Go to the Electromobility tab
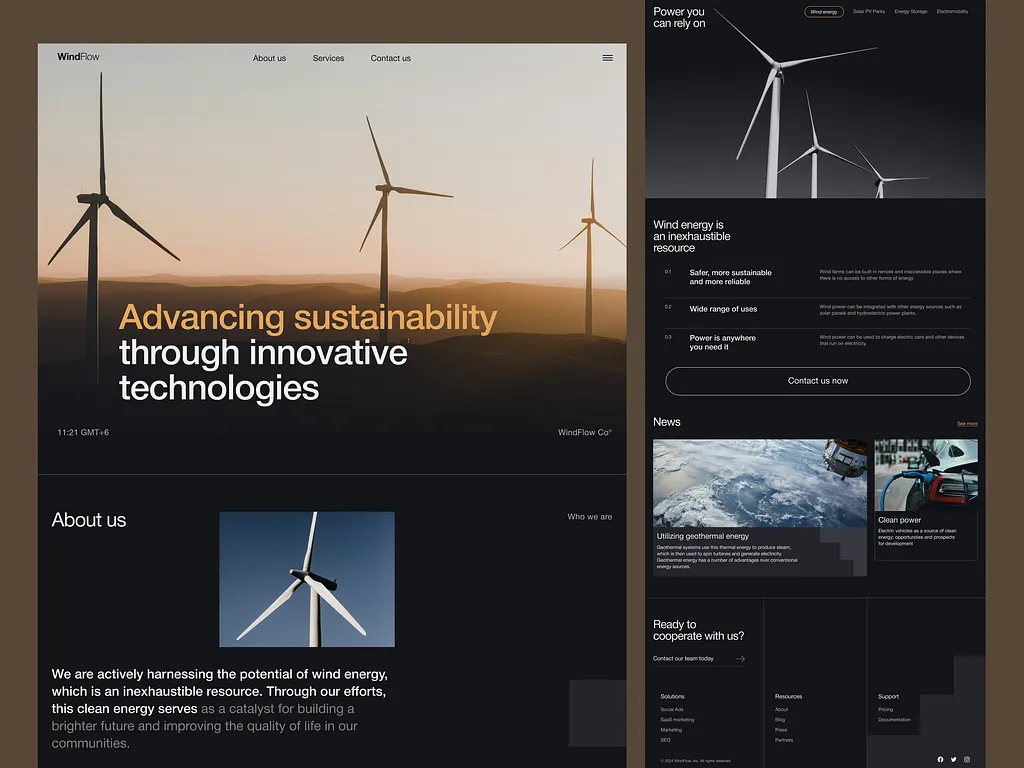Image resolution: width=1024 pixels, height=768 pixels. click(x=952, y=12)
